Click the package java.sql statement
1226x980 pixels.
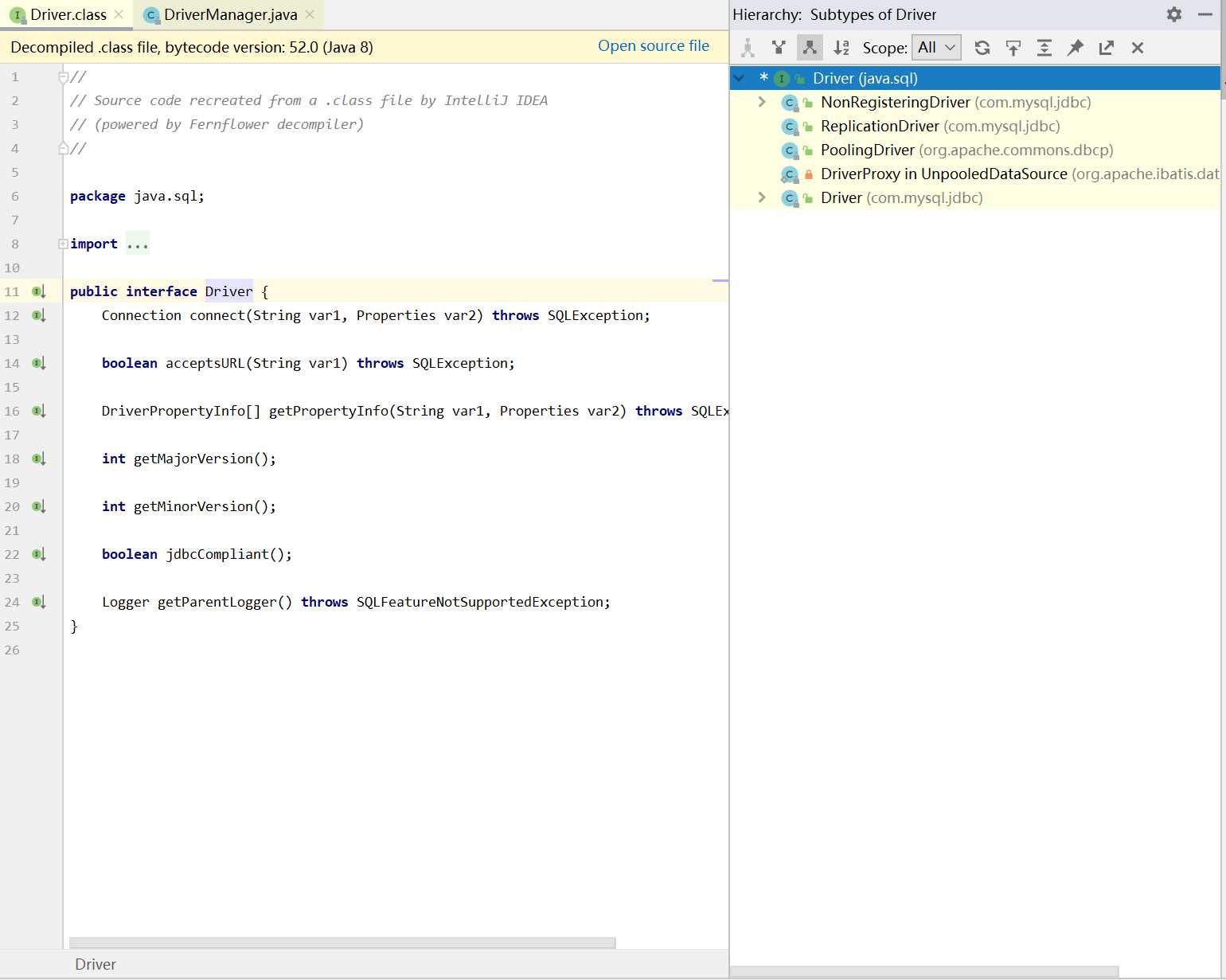(x=137, y=196)
